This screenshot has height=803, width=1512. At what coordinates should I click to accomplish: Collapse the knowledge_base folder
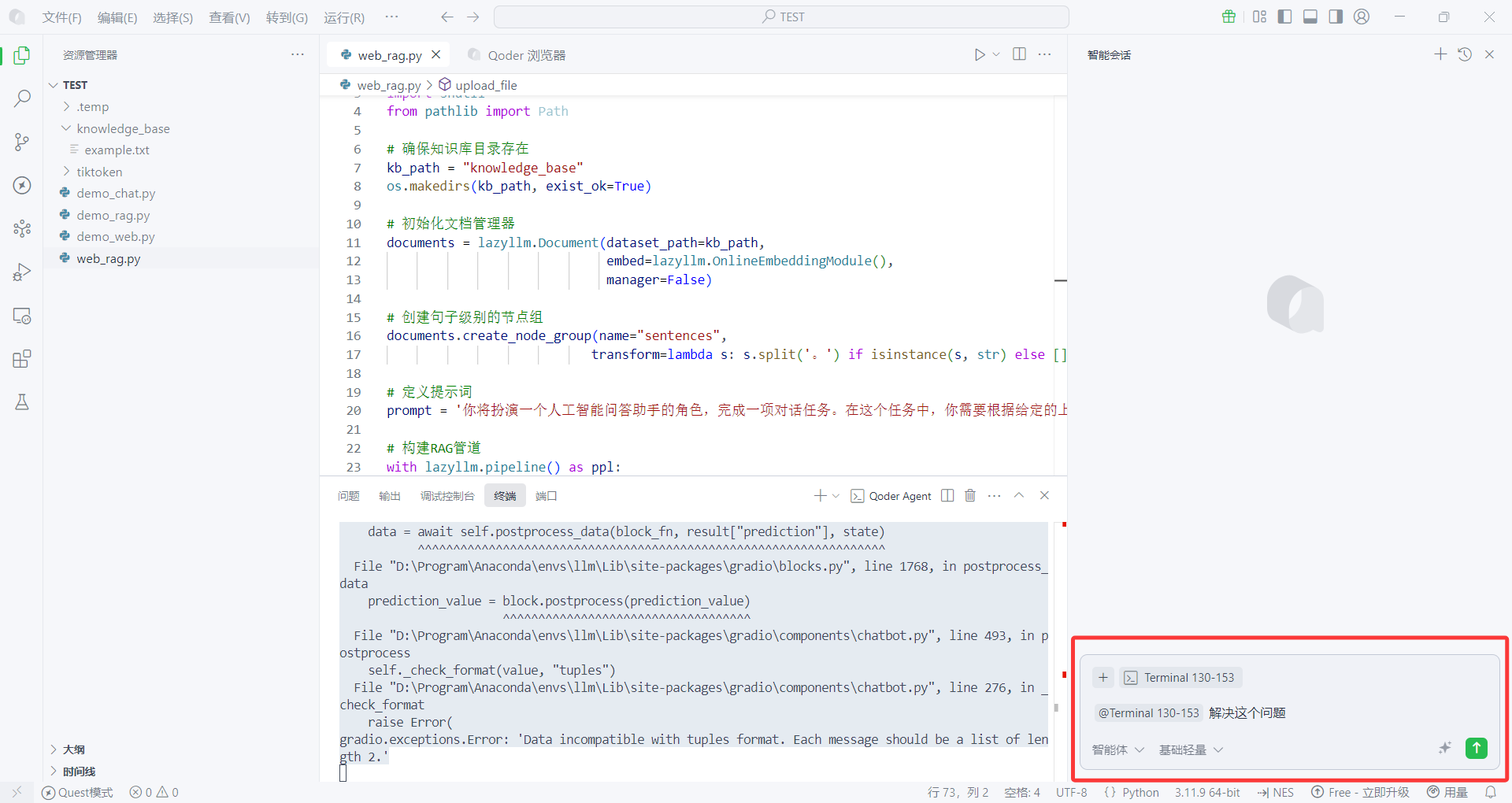coord(66,128)
